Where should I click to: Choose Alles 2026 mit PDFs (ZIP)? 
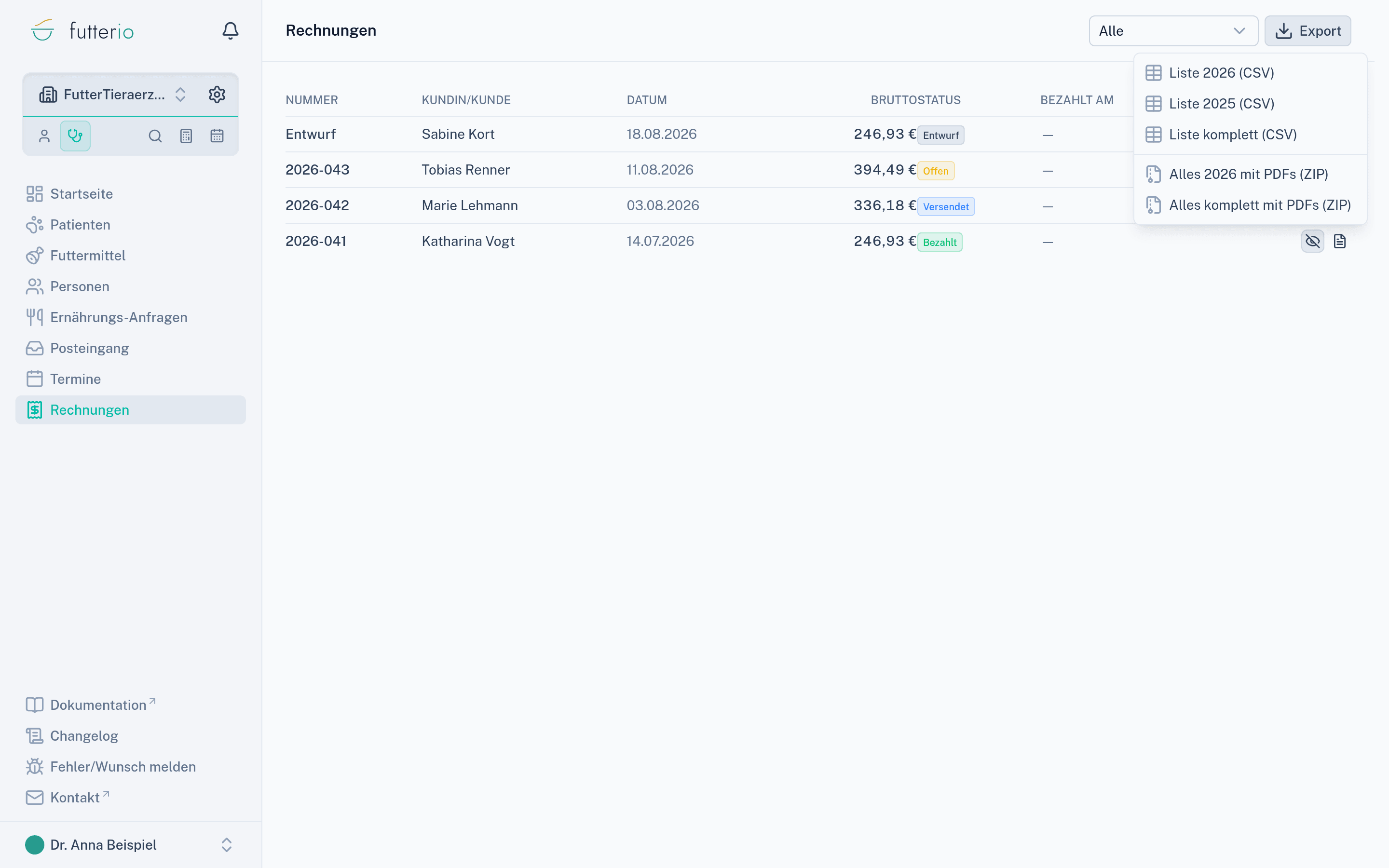coord(1250,174)
